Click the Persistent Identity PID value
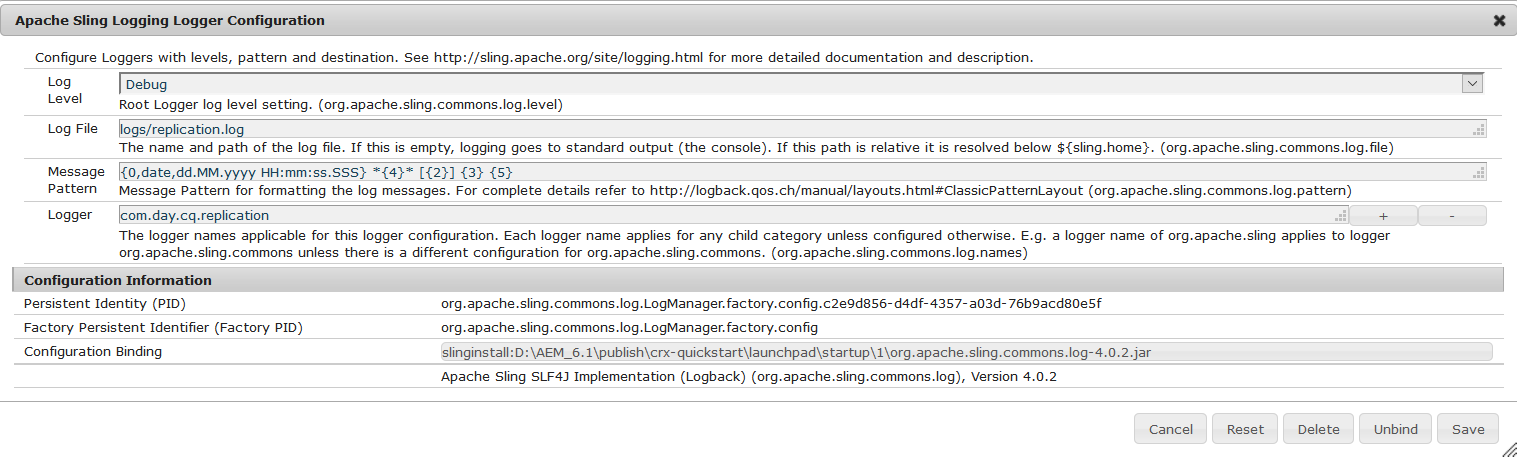1517x458 pixels. (x=771, y=303)
